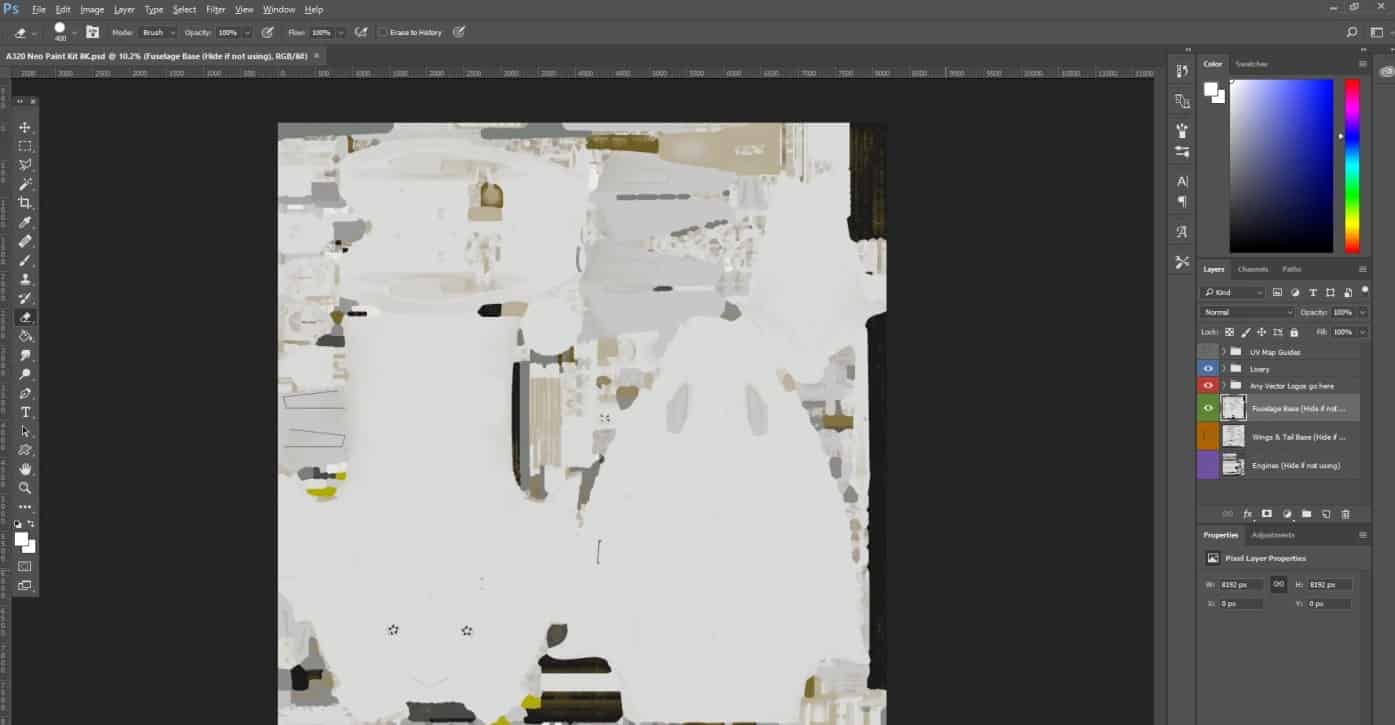1395x725 pixels.
Task: Switch to the Channels tab
Action: (x=1252, y=269)
